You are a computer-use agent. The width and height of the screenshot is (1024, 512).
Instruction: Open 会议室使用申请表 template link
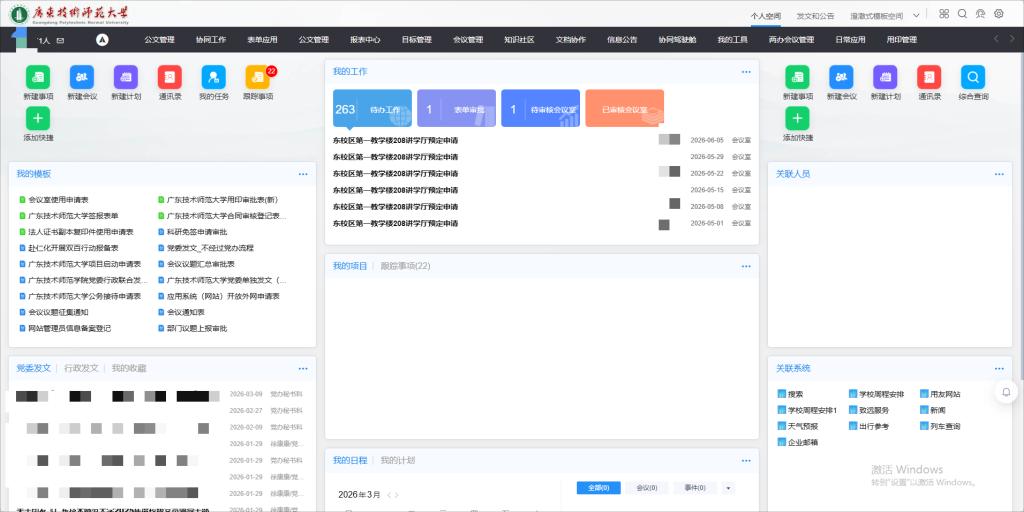point(58,199)
